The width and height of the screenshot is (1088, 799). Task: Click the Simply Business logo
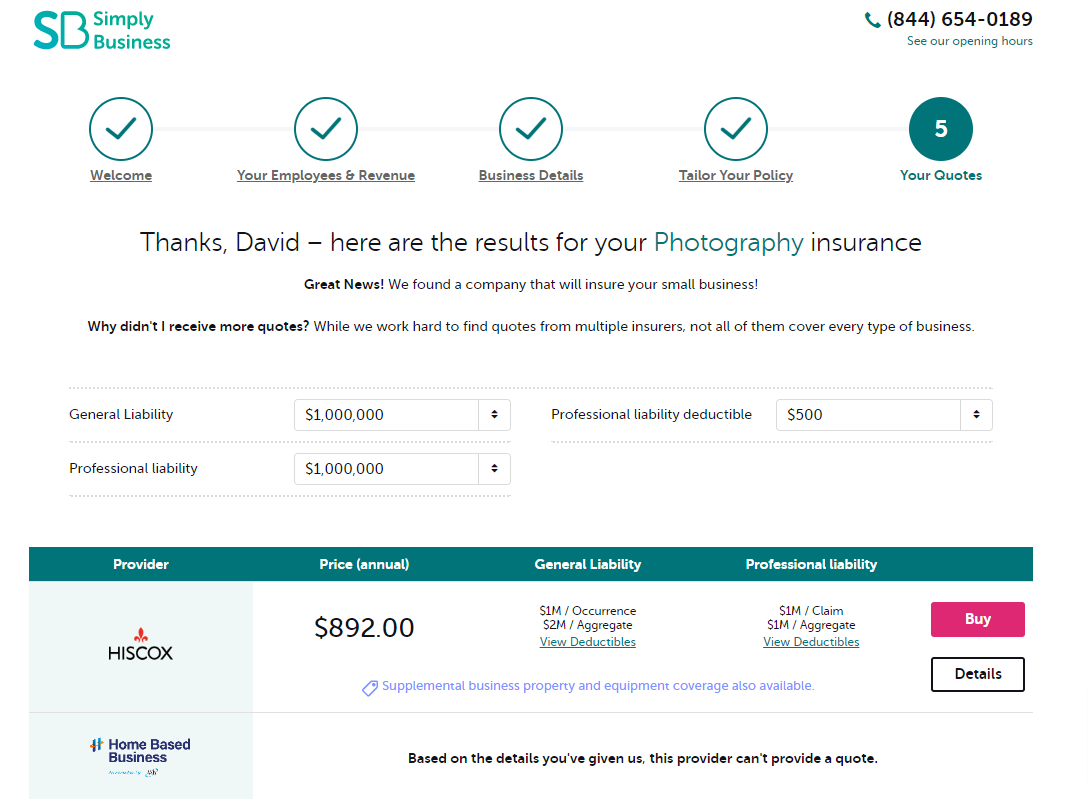point(102,30)
